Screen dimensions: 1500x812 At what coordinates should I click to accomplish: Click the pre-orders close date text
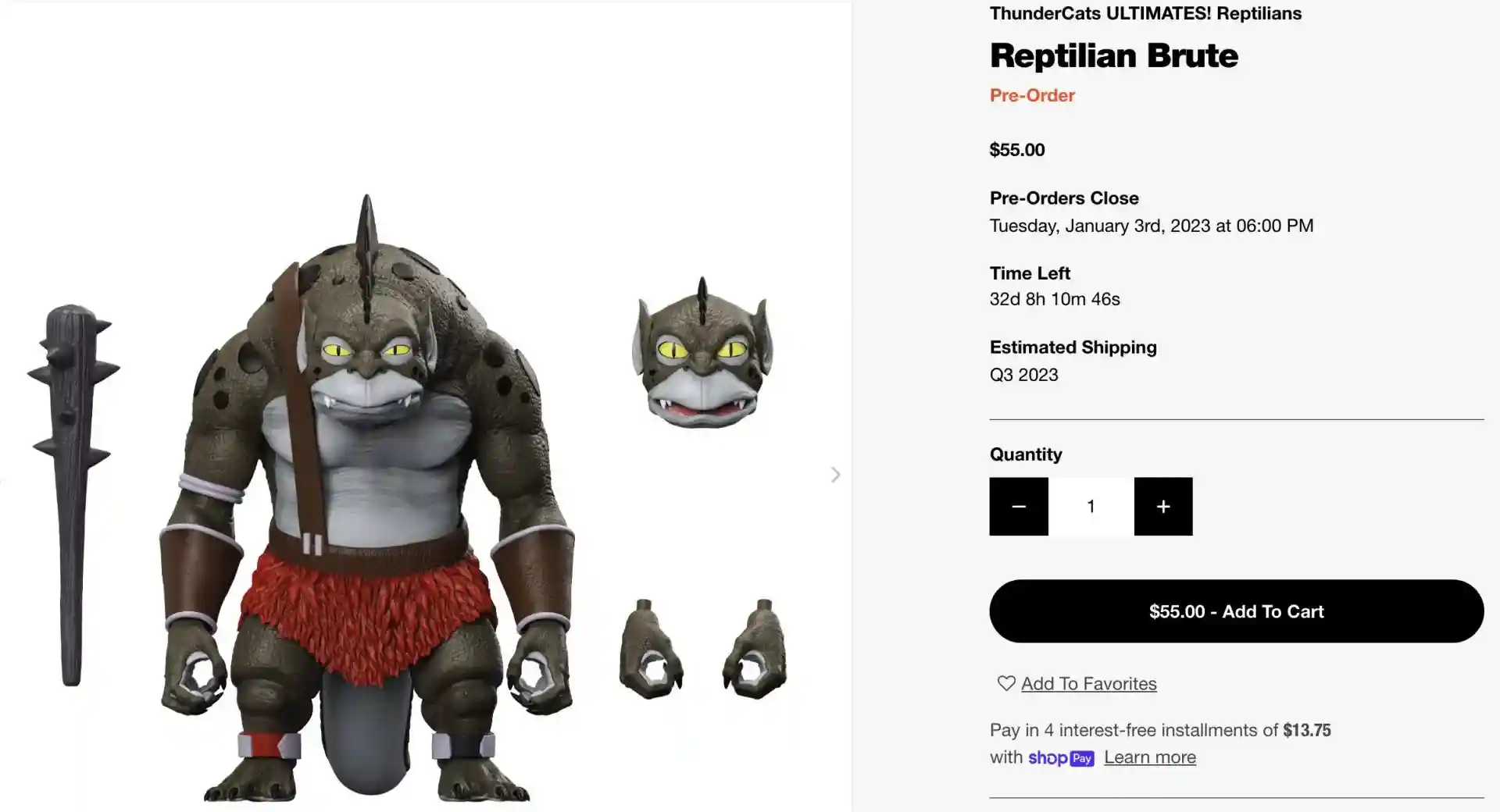(1151, 226)
